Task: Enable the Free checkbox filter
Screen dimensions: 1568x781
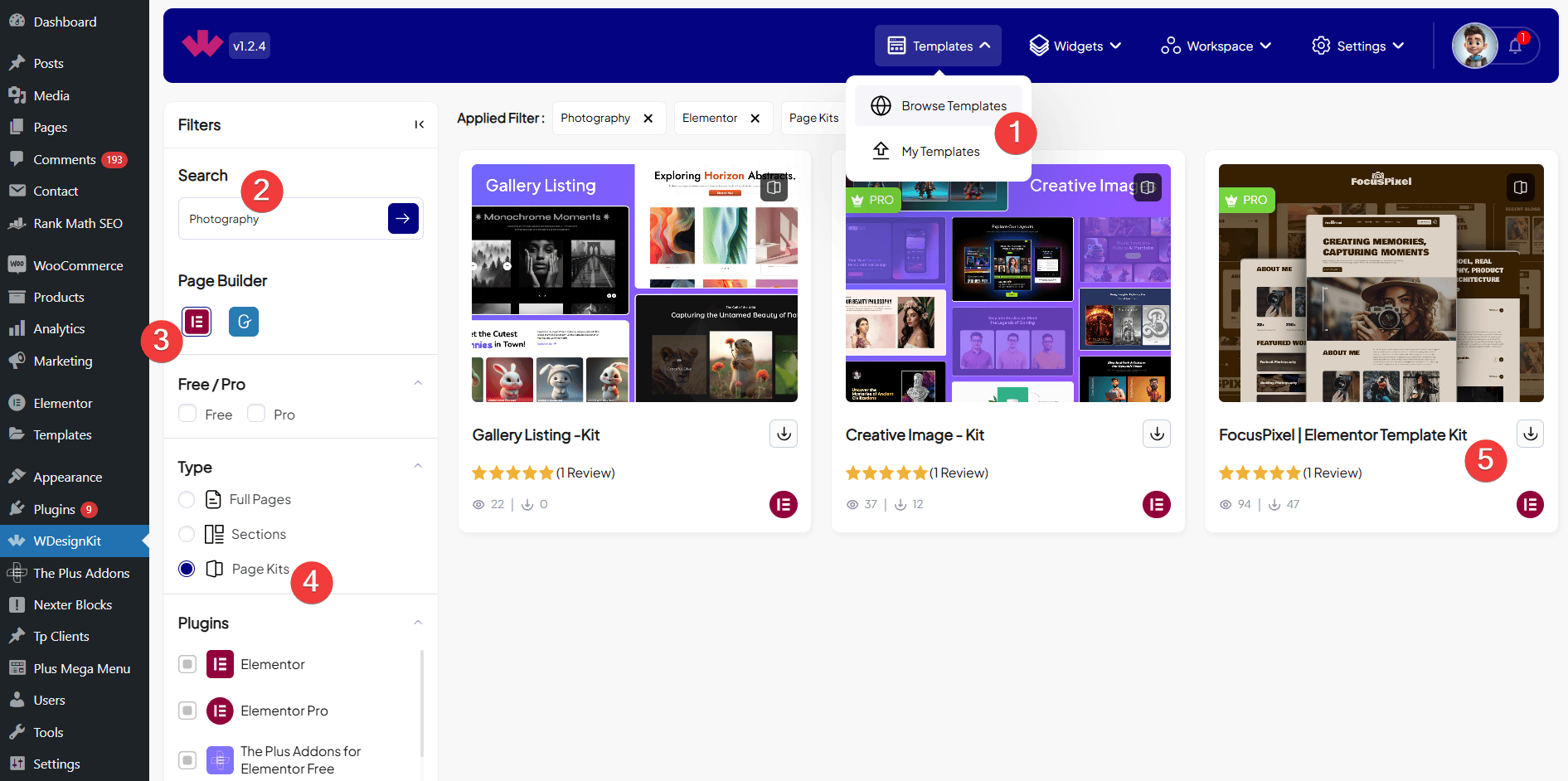Action: coord(188,414)
